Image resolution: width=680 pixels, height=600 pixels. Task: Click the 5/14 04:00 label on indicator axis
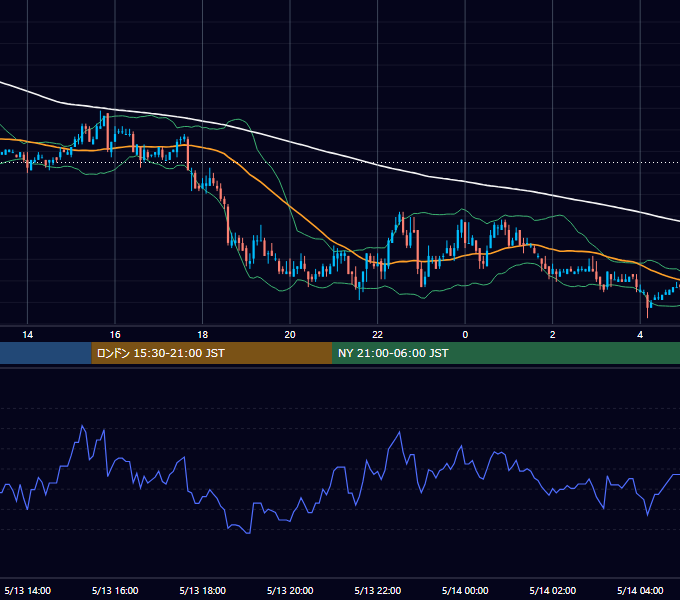640,590
